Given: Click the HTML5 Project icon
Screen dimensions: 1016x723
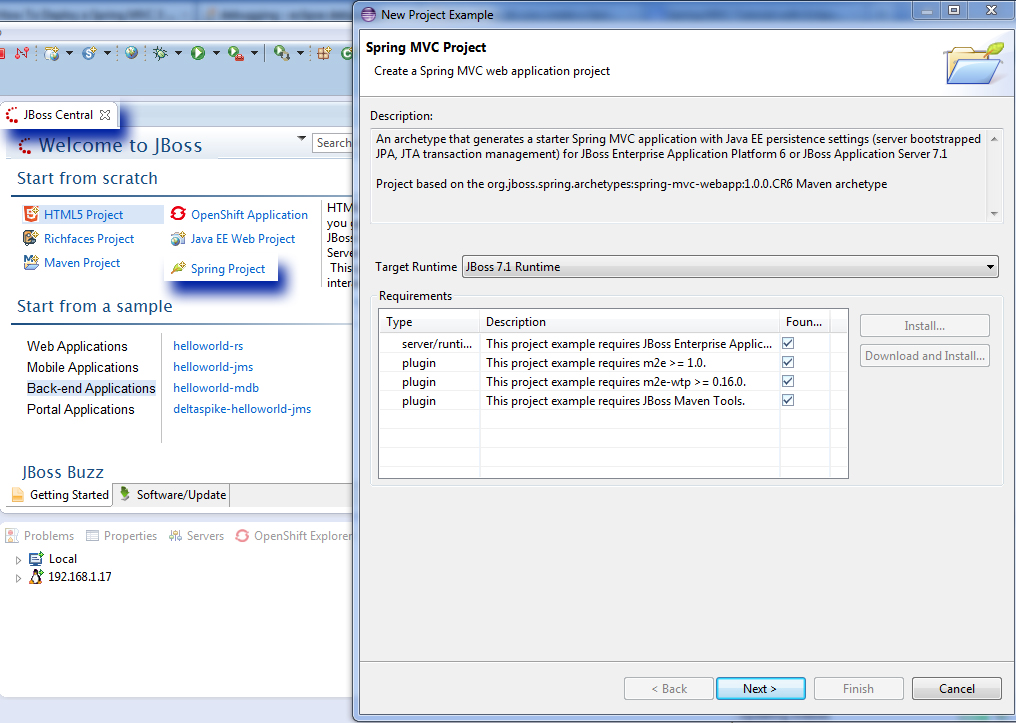Looking at the screenshot, I should (31, 214).
